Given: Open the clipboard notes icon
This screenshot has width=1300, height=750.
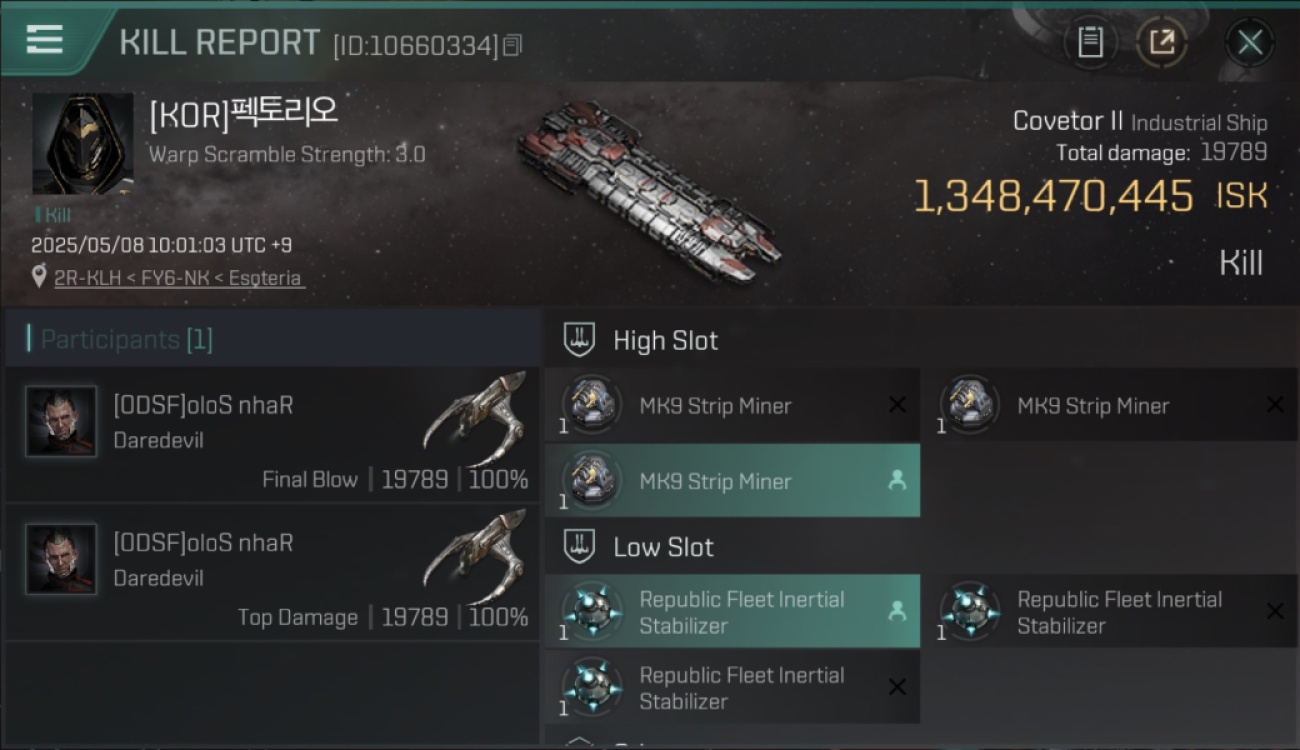Looking at the screenshot, I should 1090,42.
